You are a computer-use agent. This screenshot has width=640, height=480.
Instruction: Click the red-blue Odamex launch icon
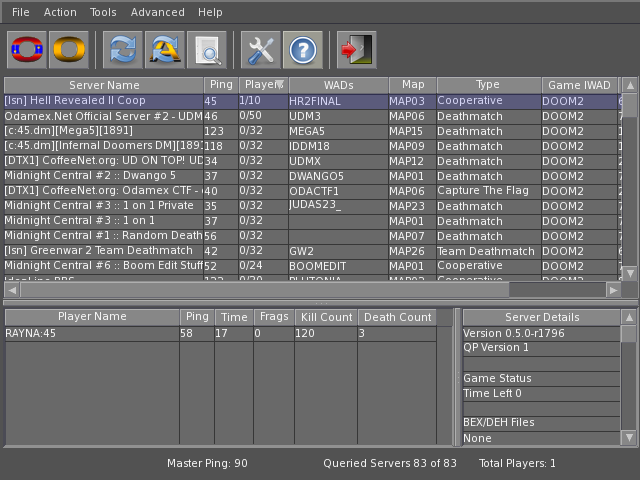27,50
